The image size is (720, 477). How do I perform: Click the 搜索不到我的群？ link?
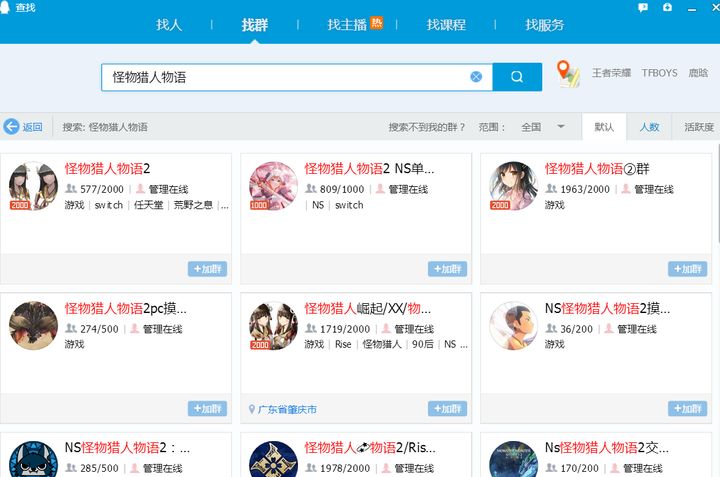click(x=427, y=127)
